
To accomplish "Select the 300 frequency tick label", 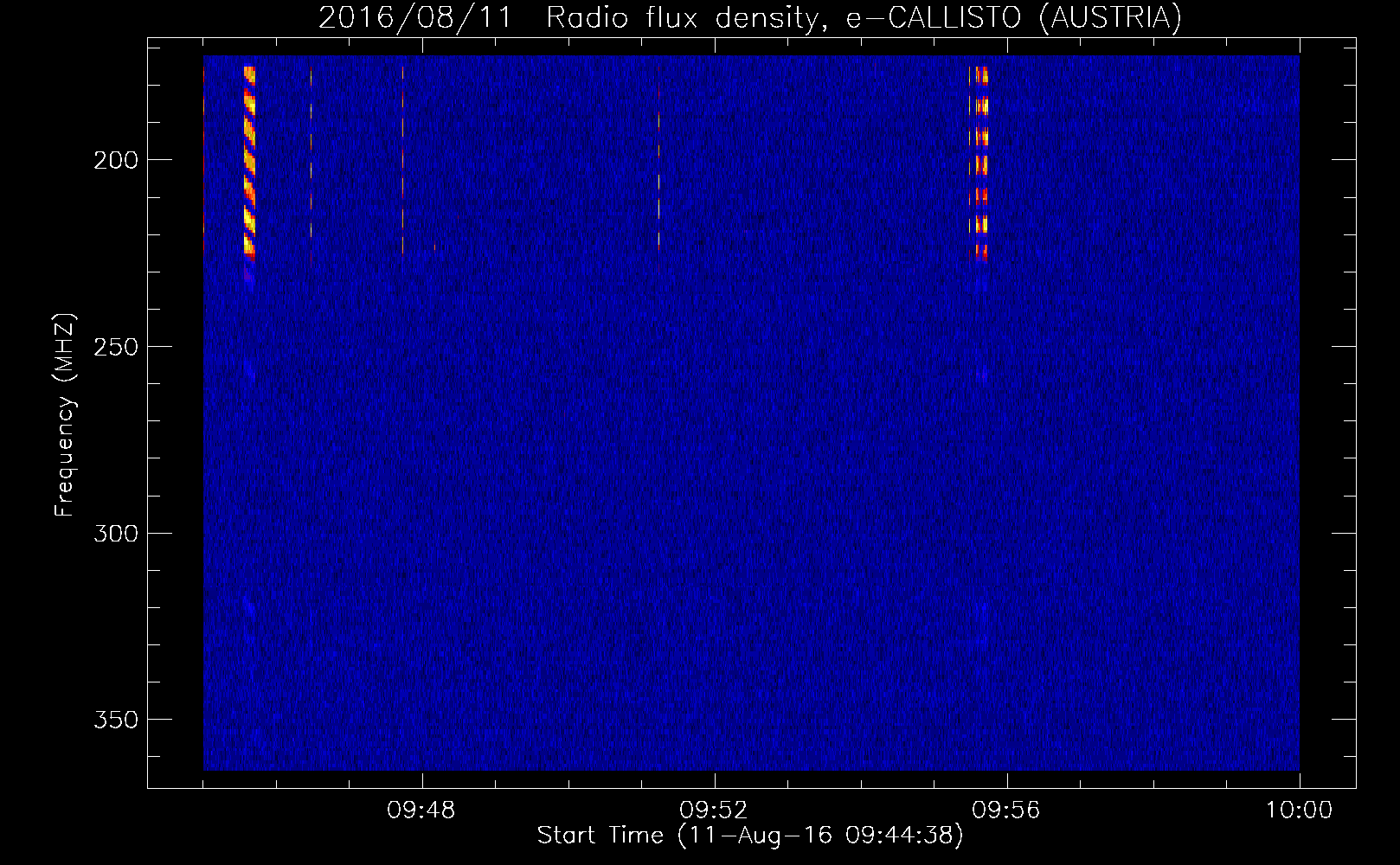I will click(116, 534).
